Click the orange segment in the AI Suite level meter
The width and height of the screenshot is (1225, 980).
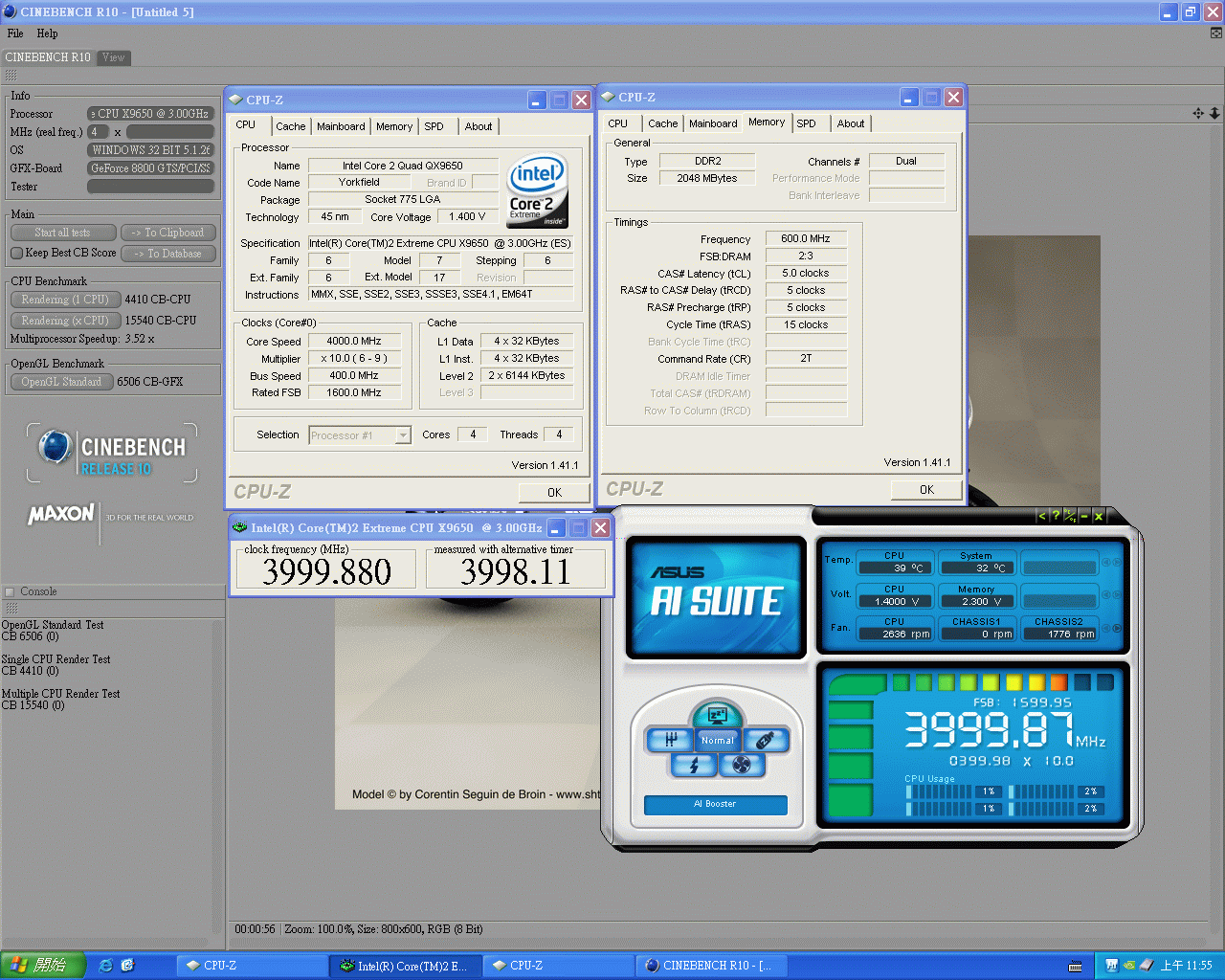(1058, 682)
